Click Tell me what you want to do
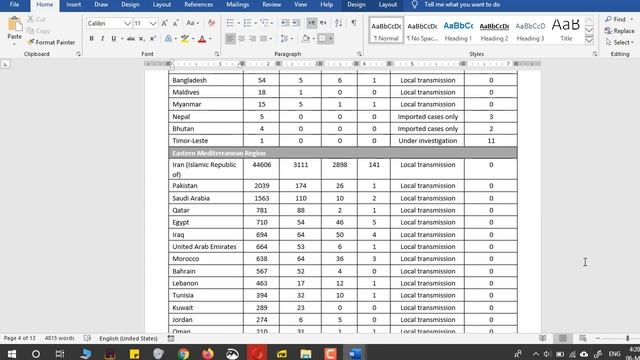The height and width of the screenshot is (360, 640). tap(462, 5)
